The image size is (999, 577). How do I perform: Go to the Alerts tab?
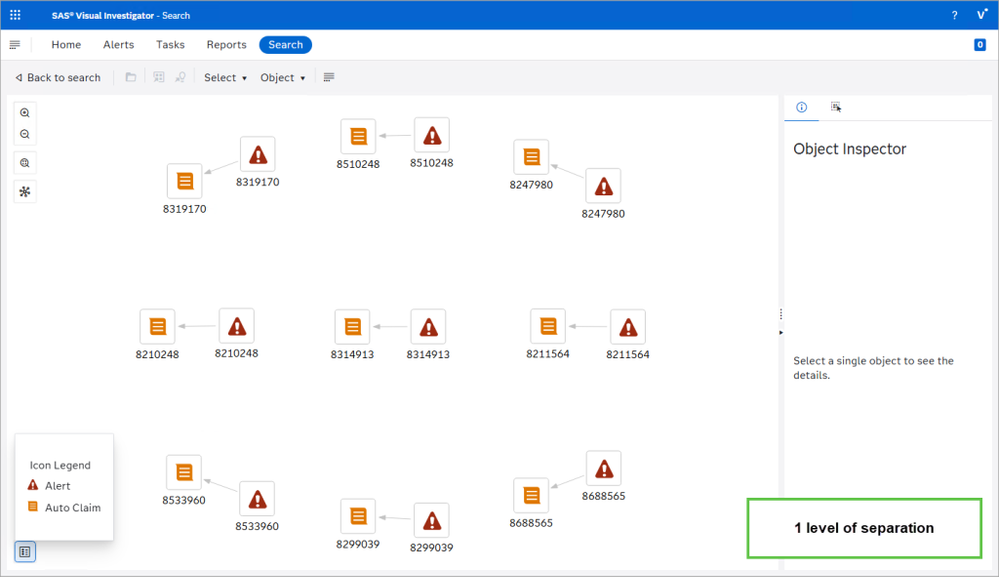pos(119,45)
